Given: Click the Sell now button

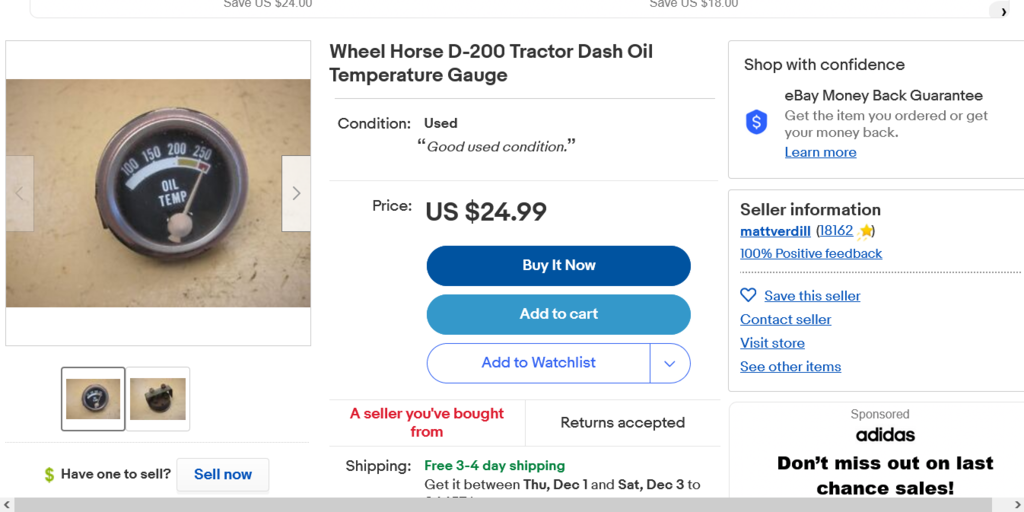Looking at the screenshot, I should pyautogui.click(x=223, y=475).
